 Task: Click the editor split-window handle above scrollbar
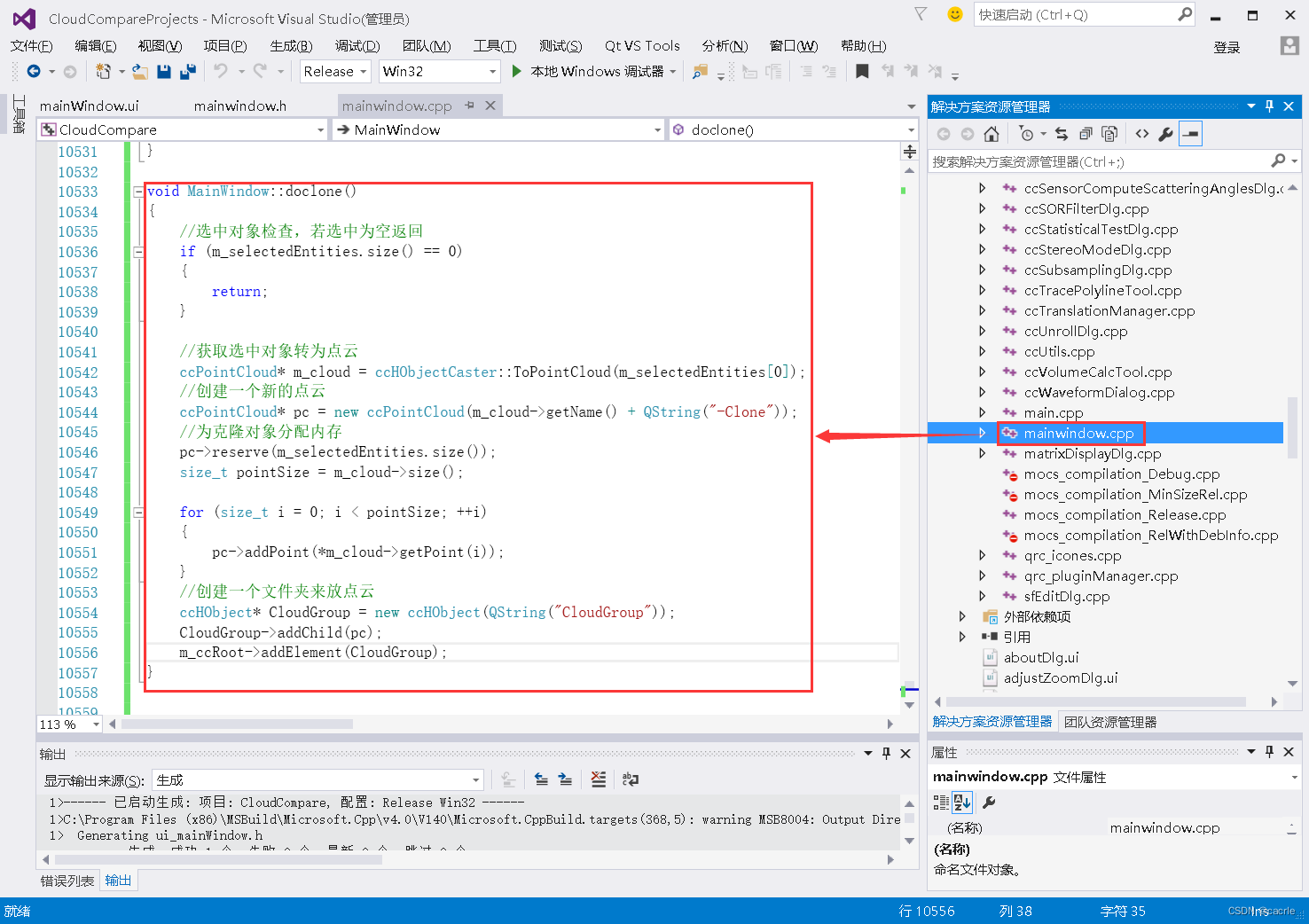click(x=910, y=152)
